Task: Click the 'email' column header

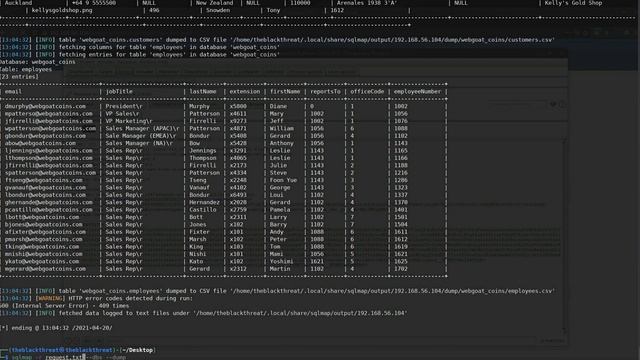Action: (x=13, y=91)
